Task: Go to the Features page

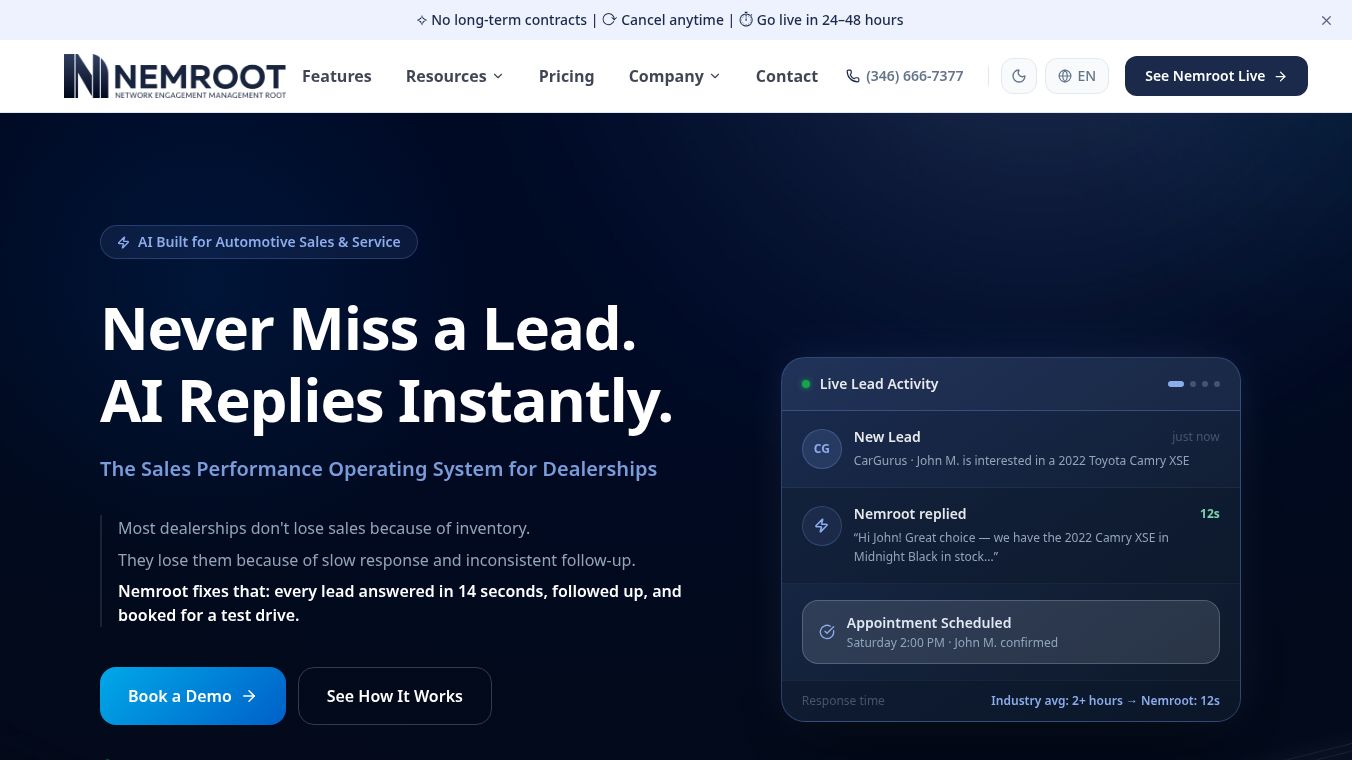Action: point(337,76)
